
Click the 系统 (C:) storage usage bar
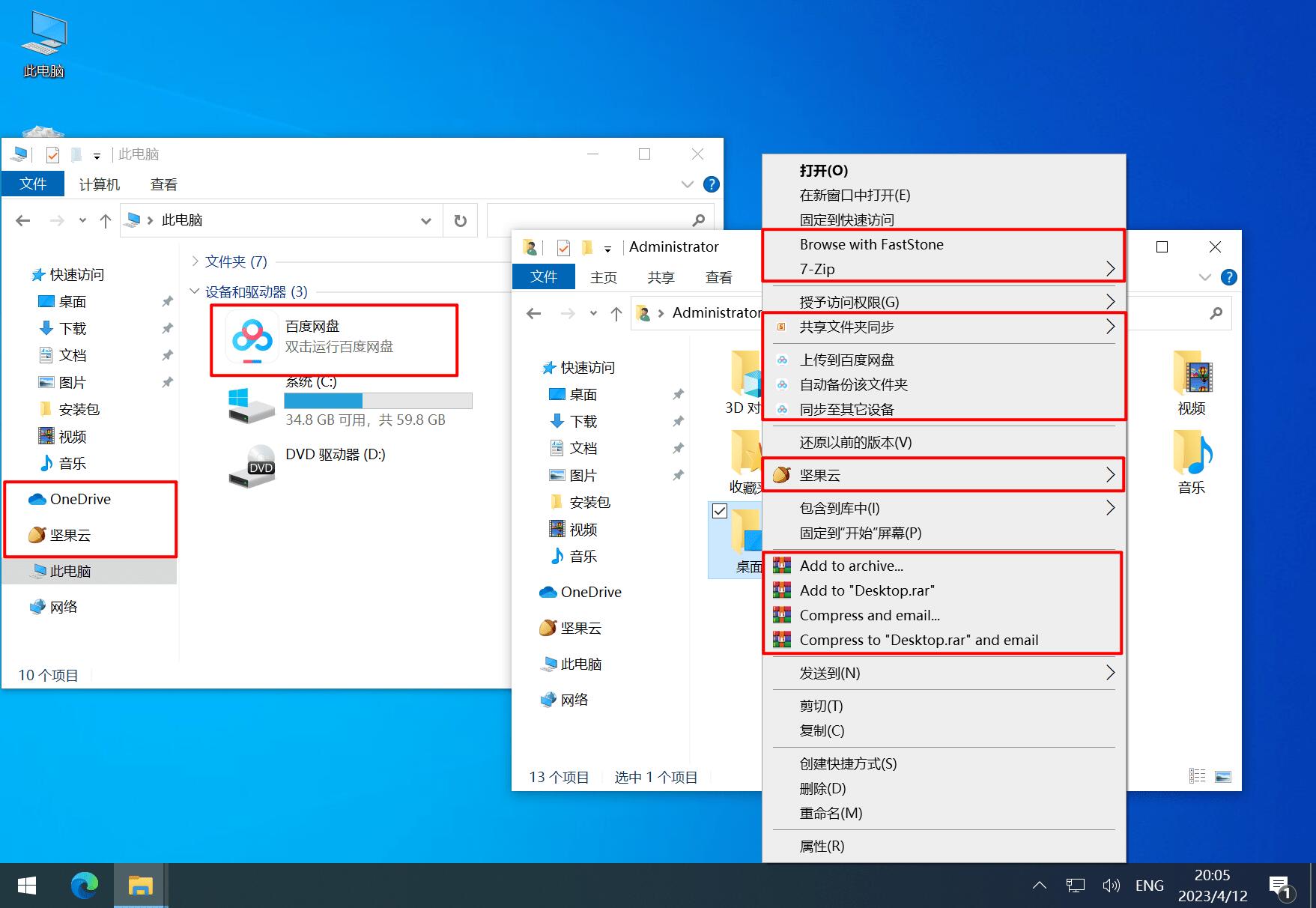point(377,401)
